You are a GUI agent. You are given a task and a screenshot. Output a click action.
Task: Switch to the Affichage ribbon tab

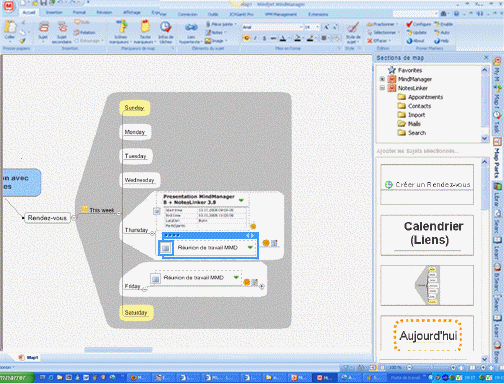pyautogui.click(x=132, y=12)
